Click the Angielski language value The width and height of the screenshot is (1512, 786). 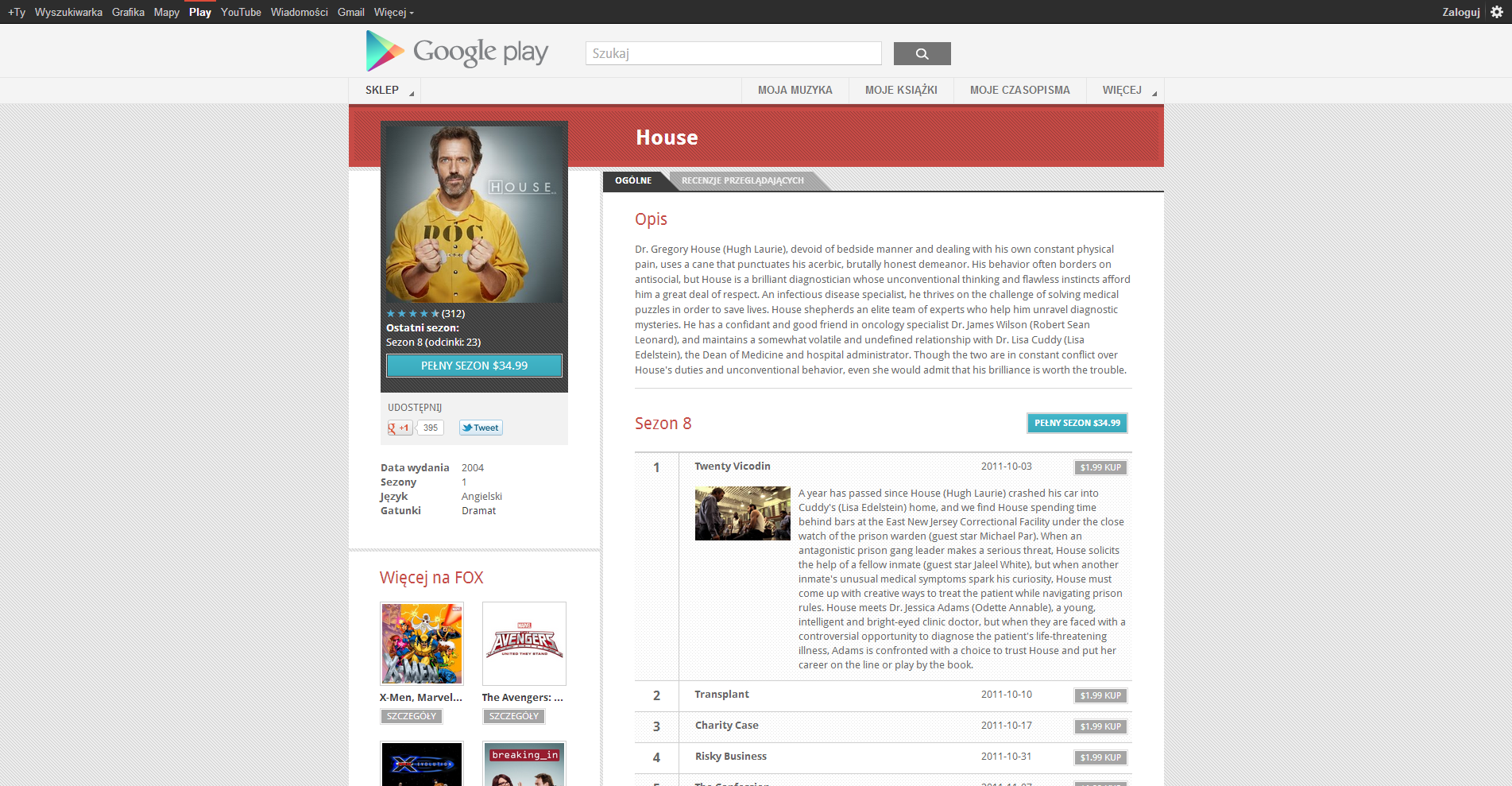(481, 497)
